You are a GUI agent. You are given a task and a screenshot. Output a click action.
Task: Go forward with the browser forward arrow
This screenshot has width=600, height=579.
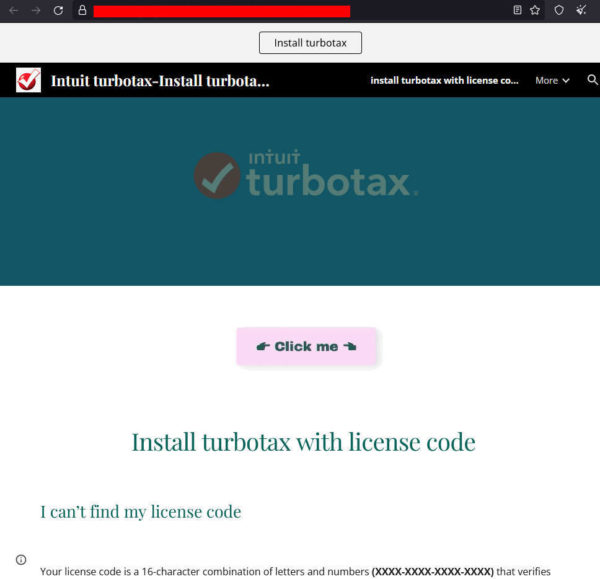tap(36, 10)
